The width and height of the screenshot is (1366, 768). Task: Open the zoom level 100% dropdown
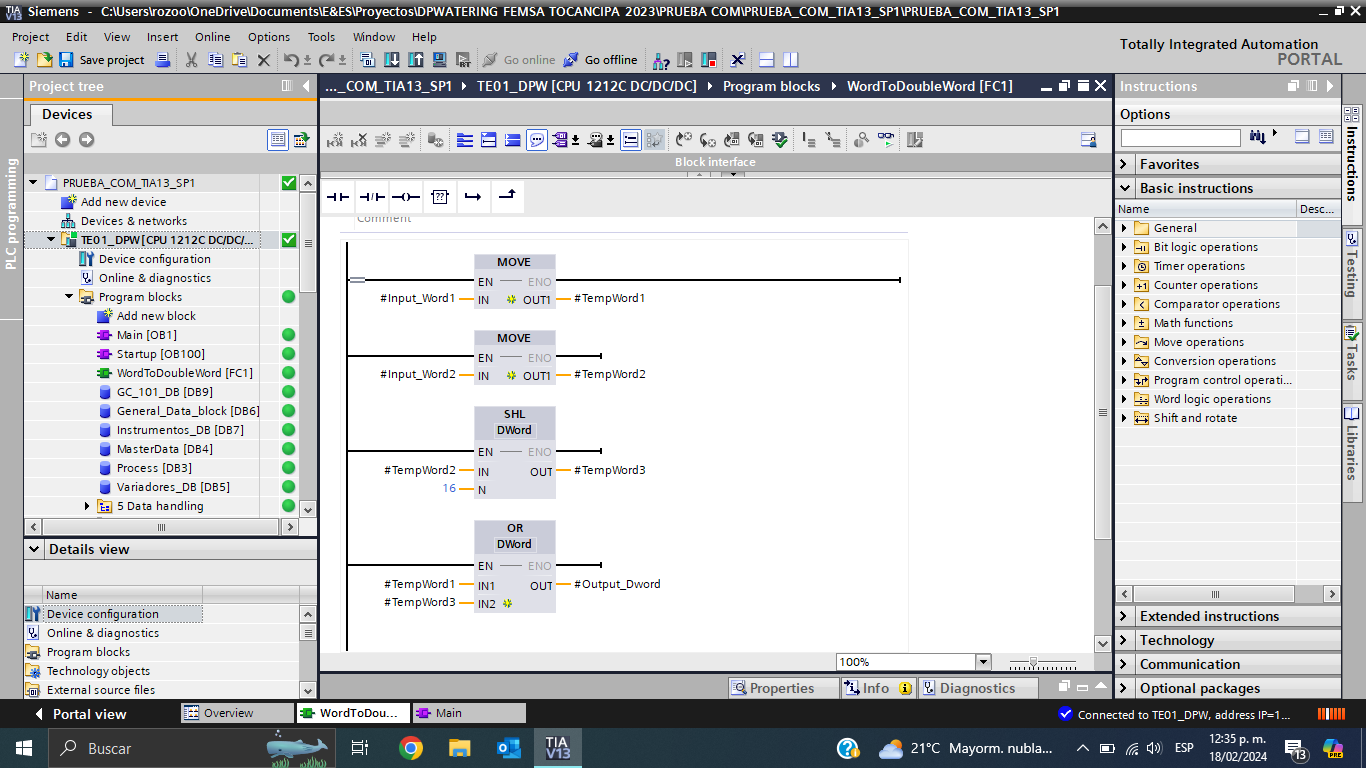[x=982, y=662]
